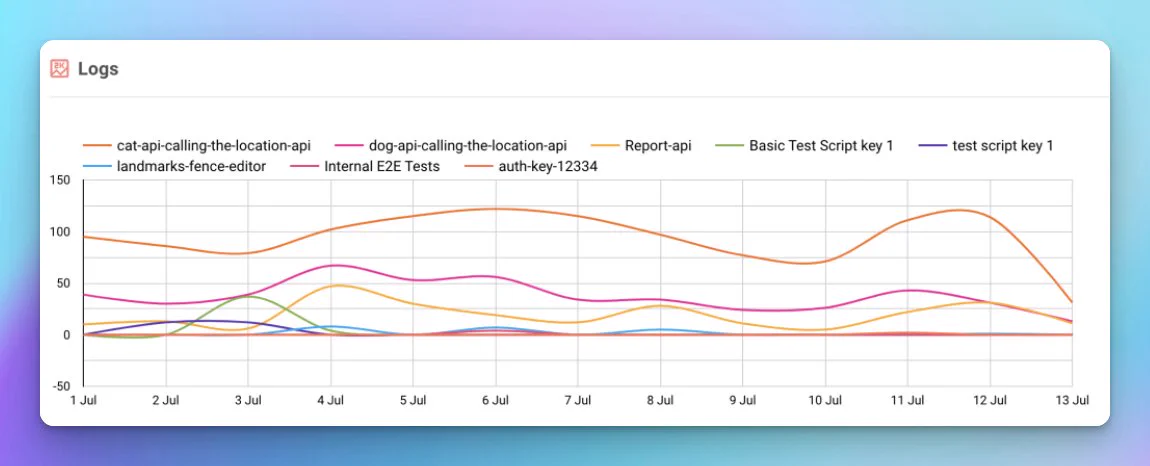The width and height of the screenshot is (1150, 466).
Task: Click the 7 Jul x-axis label
Action: [x=578, y=401]
